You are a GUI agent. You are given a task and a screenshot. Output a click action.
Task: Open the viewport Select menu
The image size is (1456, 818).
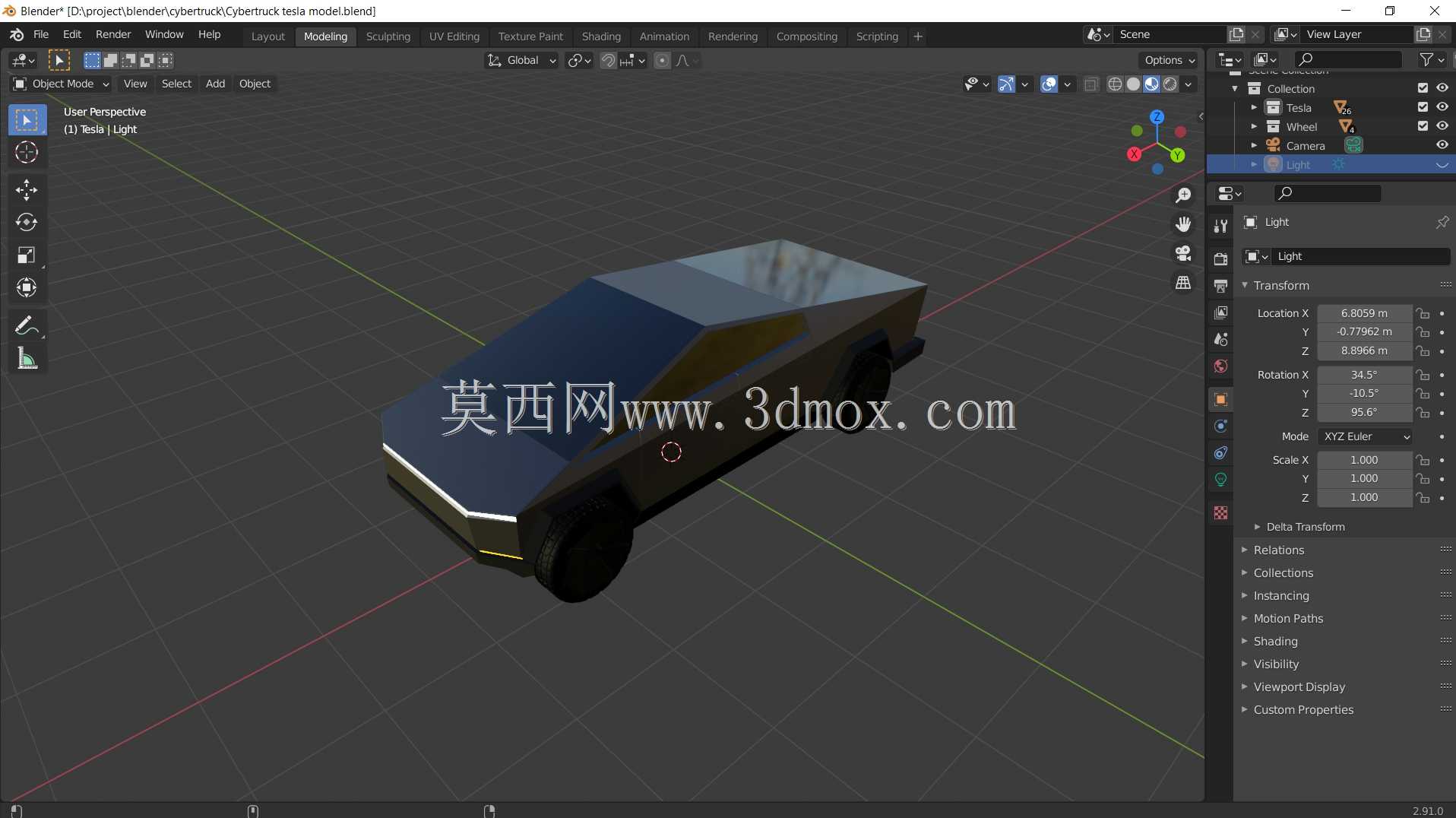(x=176, y=84)
